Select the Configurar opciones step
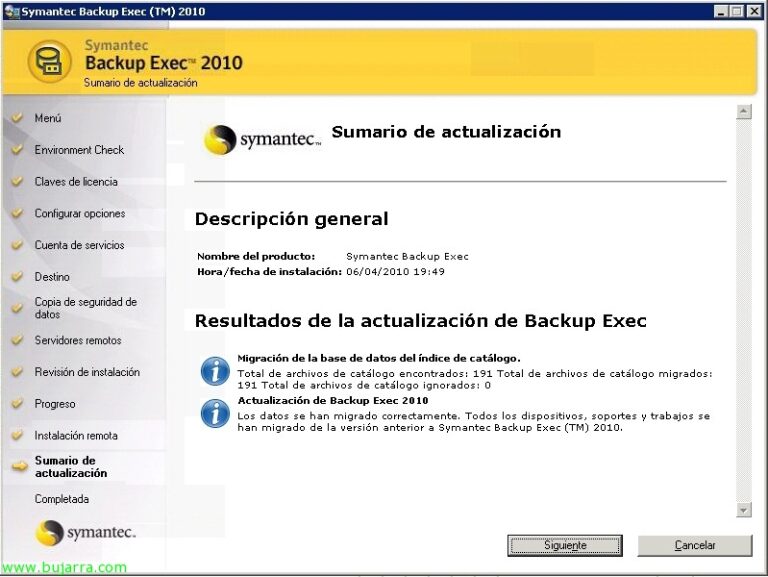768x577 pixels. pyautogui.click(x=80, y=214)
